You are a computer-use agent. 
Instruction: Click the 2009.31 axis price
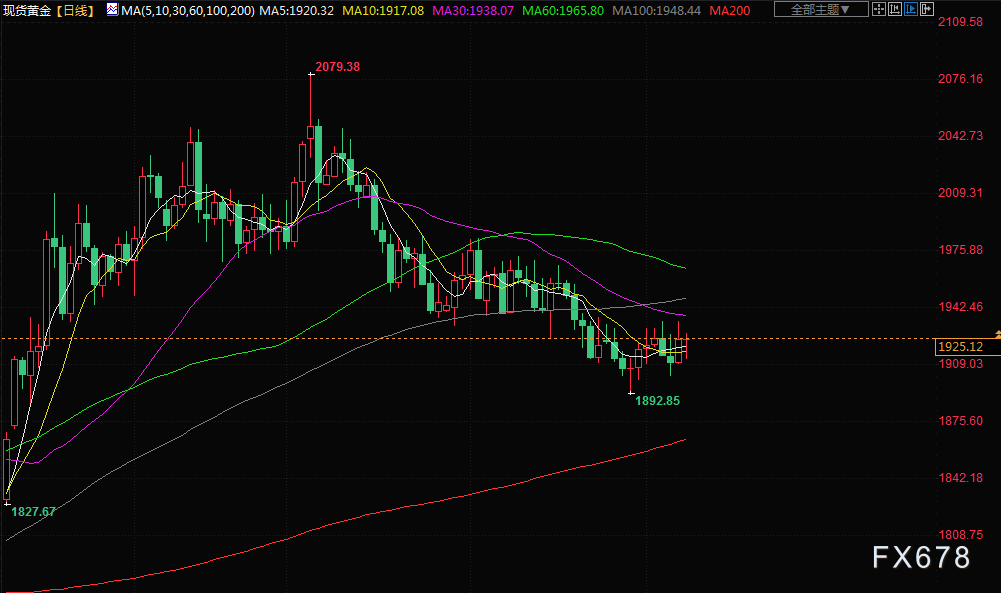click(961, 193)
